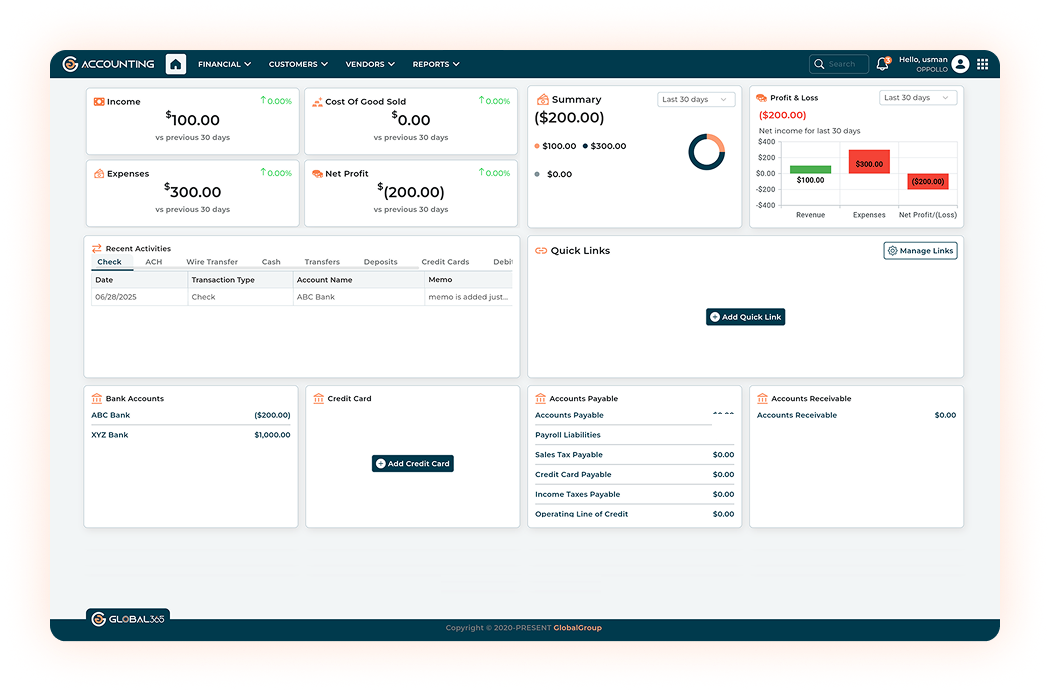Click the red Expenses bar in chart

pyautogui.click(x=869, y=162)
